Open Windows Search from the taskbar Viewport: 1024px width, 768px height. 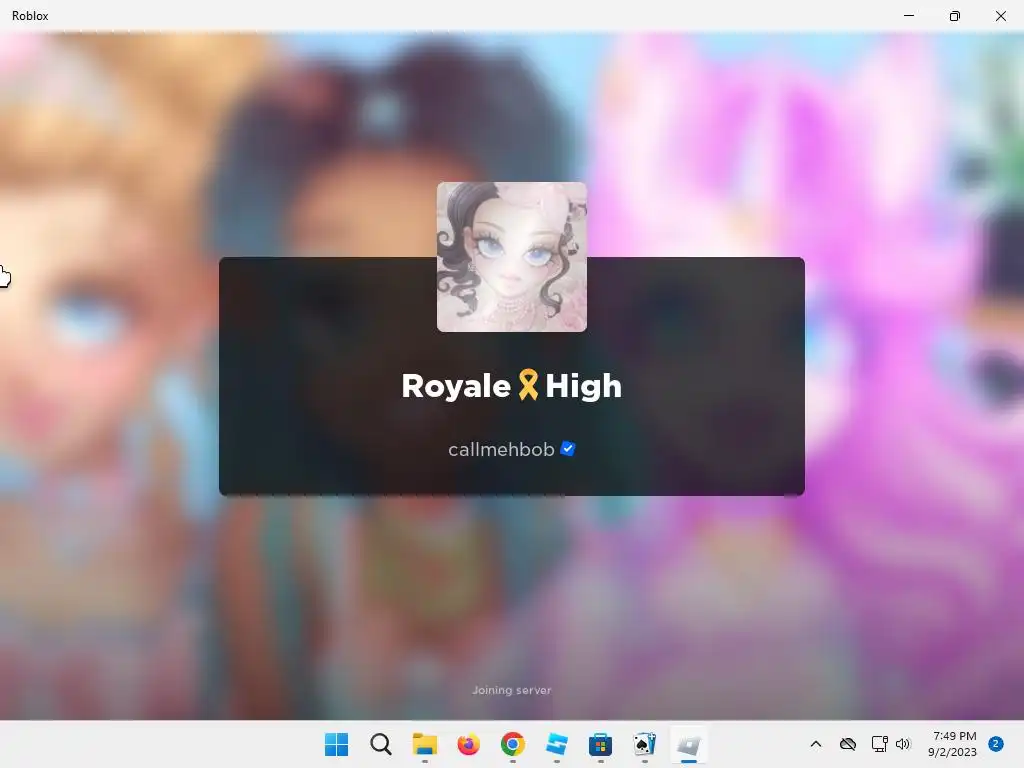click(380, 744)
